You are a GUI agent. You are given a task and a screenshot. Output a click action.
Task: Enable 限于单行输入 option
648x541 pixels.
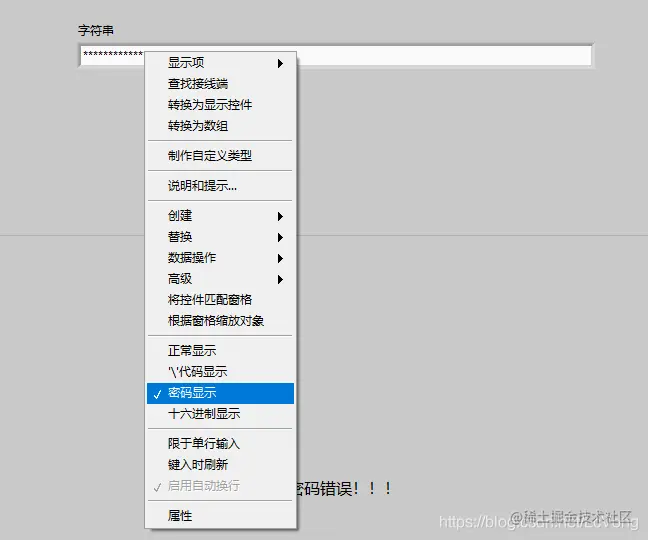[x=220, y=444]
